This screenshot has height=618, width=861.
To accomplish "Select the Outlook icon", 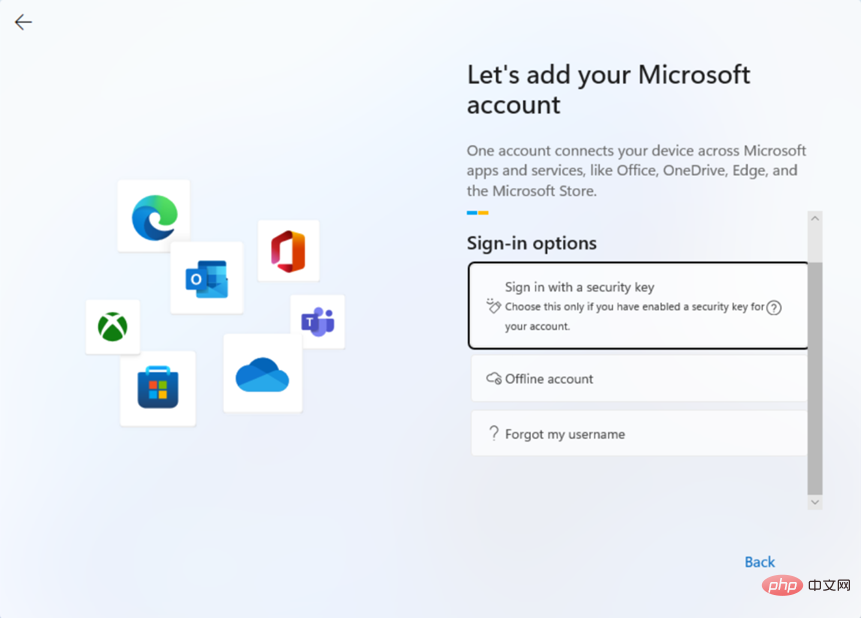I will [x=206, y=278].
